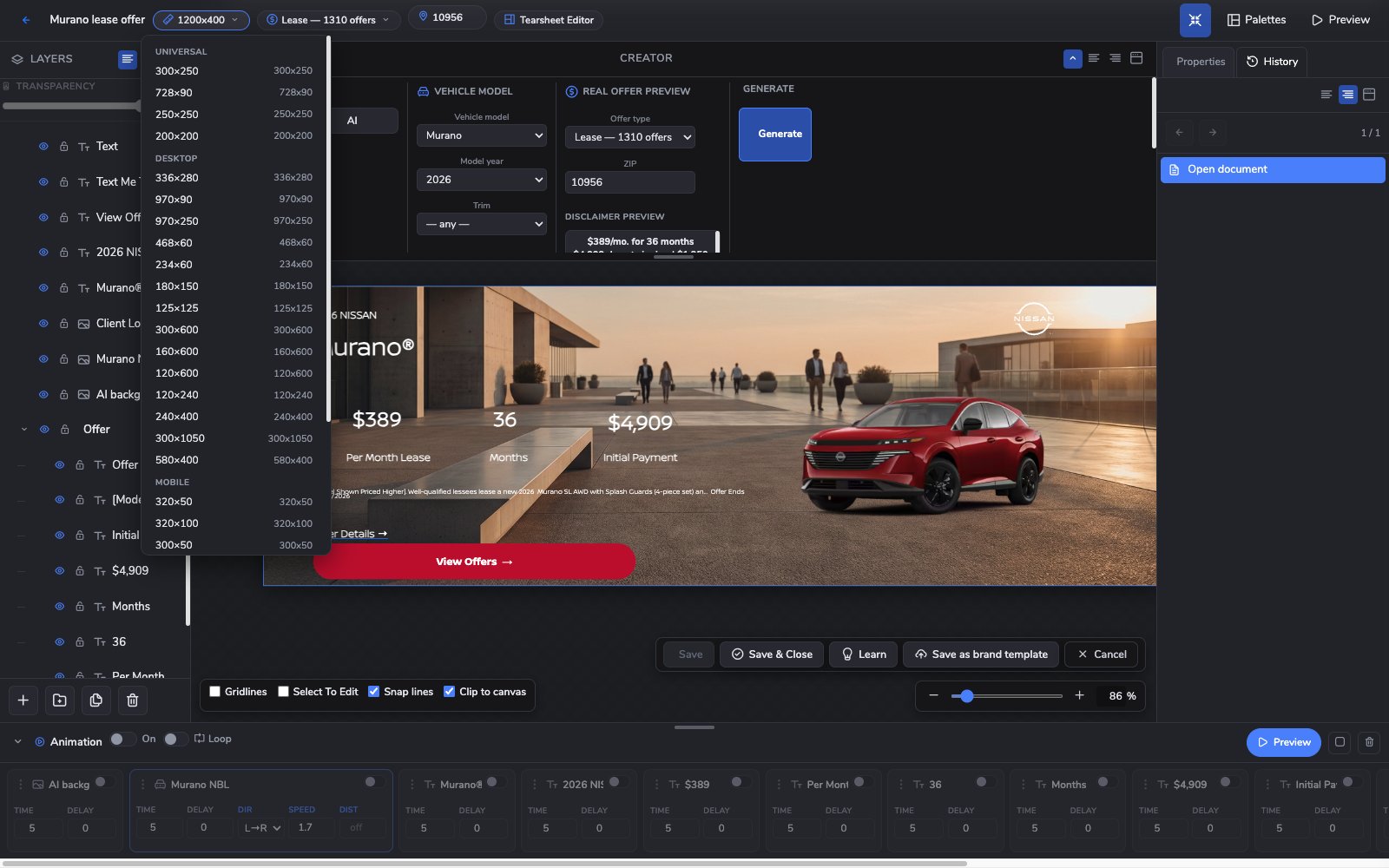Click Creator panel window layout icon

click(1136, 58)
